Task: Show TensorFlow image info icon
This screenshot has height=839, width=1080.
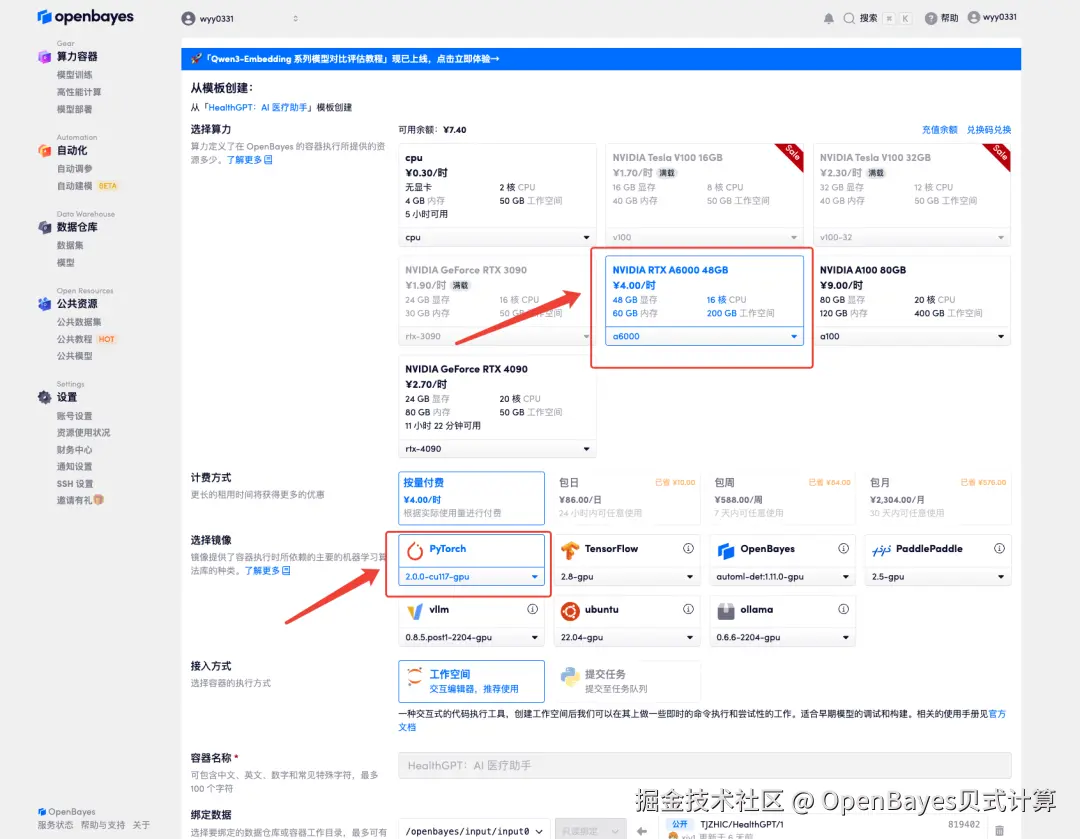Action: [x=688, y=548]
